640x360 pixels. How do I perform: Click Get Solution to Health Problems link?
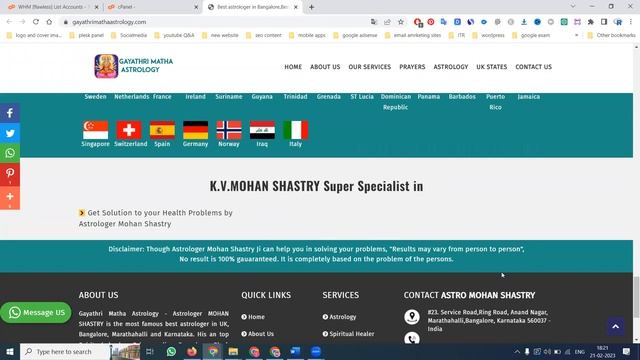coord(156,218)
